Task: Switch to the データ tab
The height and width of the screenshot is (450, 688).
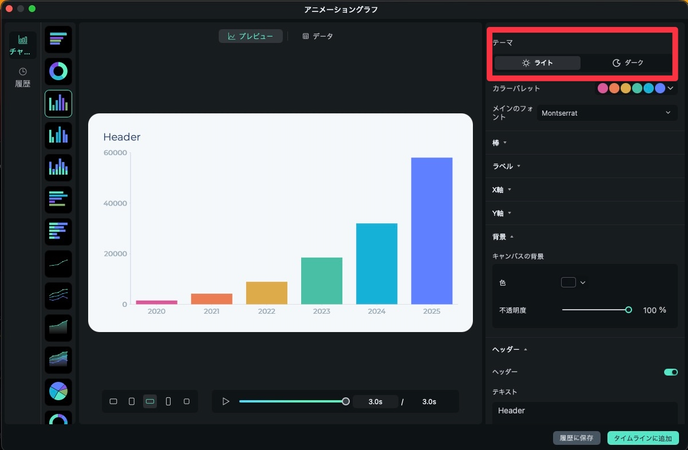Action: 318,36
